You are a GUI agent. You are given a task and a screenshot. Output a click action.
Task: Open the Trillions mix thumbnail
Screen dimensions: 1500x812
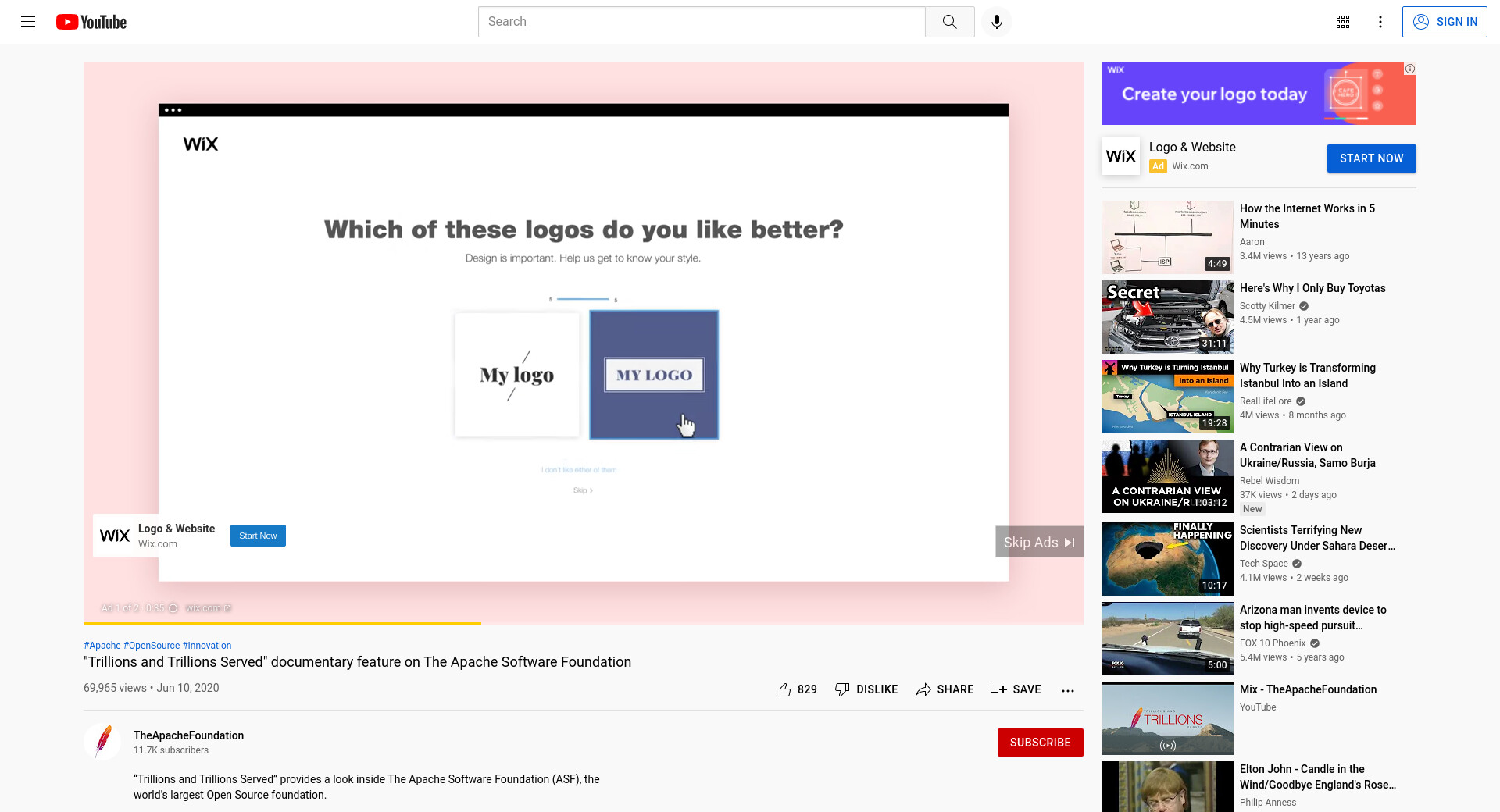pos(1167,718)
